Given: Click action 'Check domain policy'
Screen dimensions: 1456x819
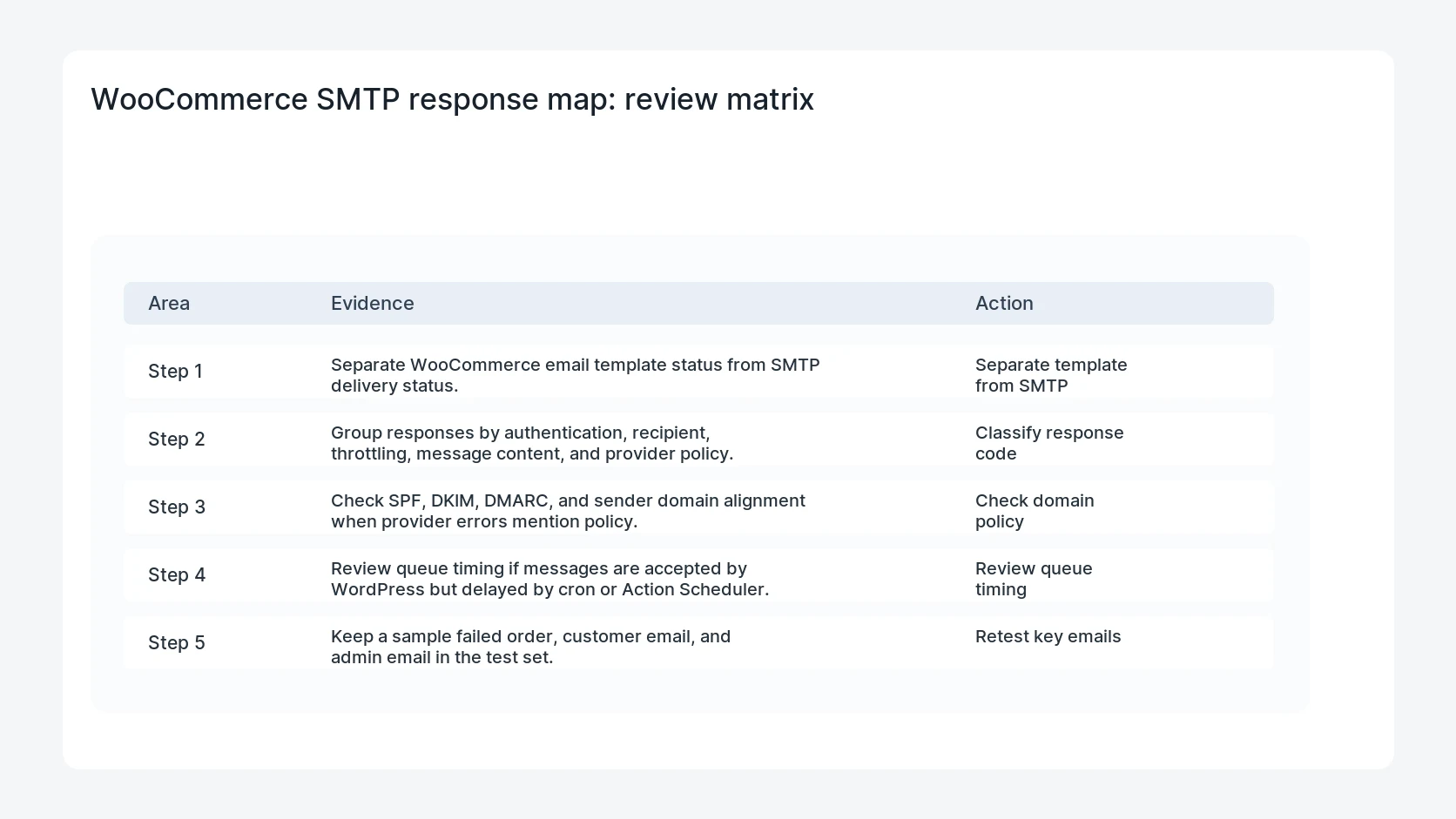Looking at the screenshot, I should click(1035, 511).
